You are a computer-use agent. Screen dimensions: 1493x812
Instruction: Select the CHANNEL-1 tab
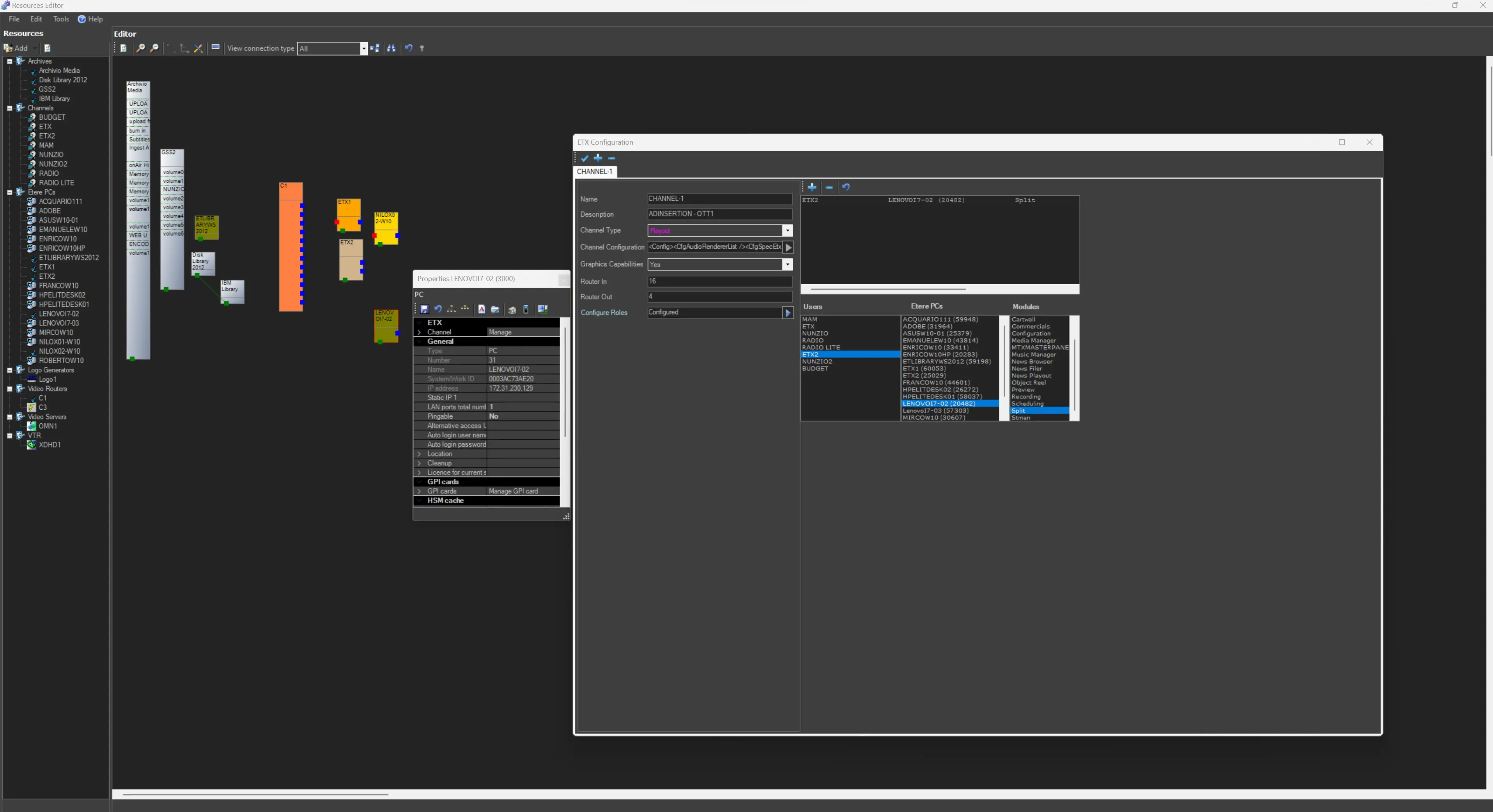click(594, 172)
